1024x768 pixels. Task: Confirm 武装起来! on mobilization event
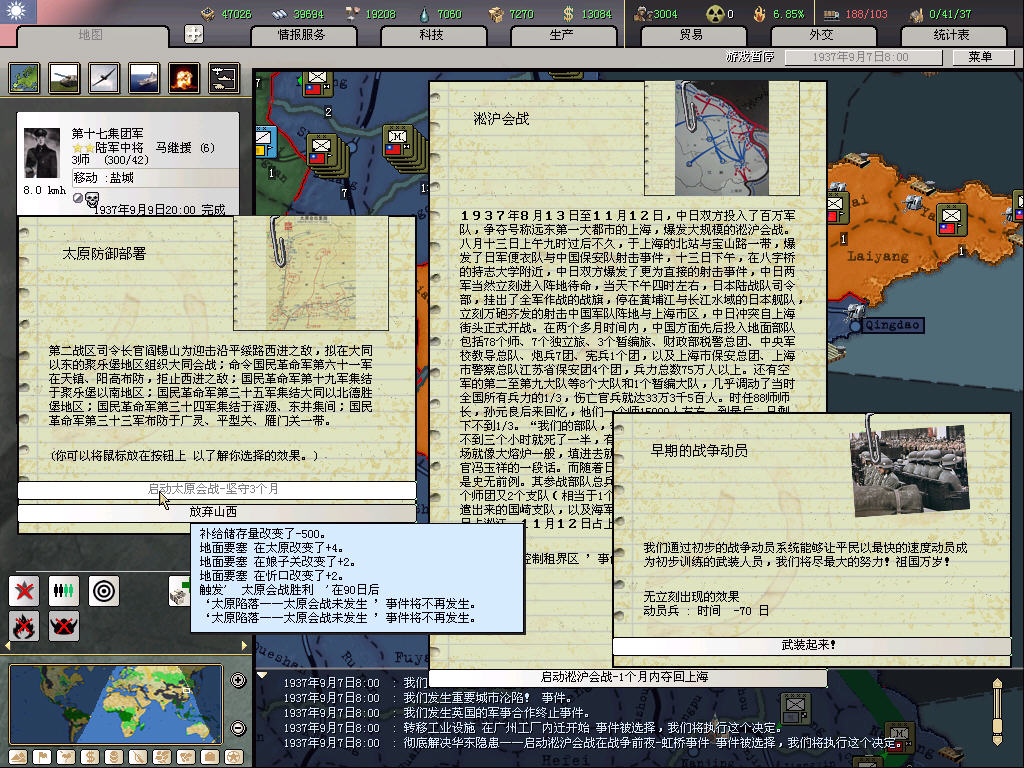(811, 645)
